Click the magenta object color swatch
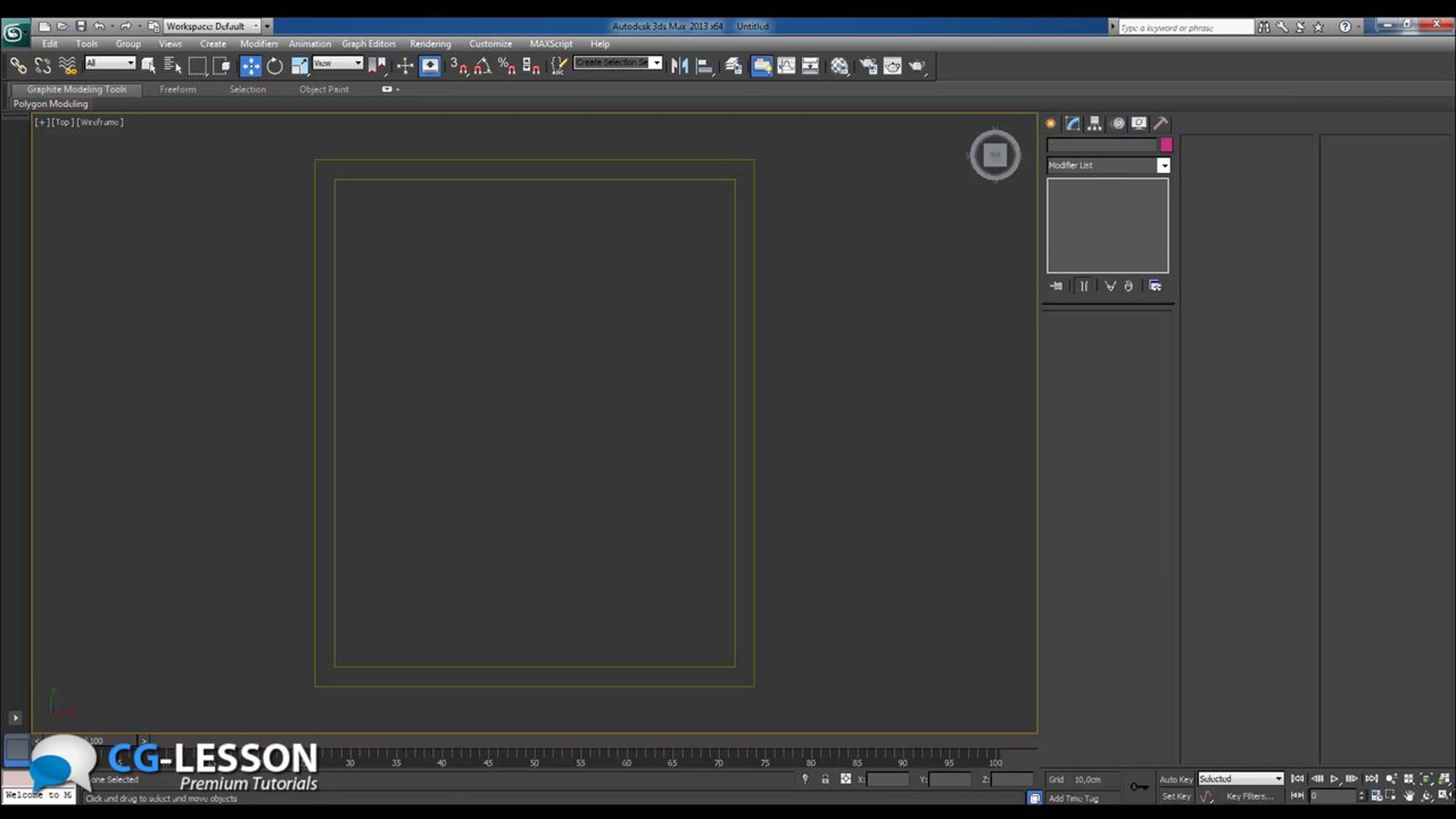This screenshot has height=819, width=1456. 1166,145
